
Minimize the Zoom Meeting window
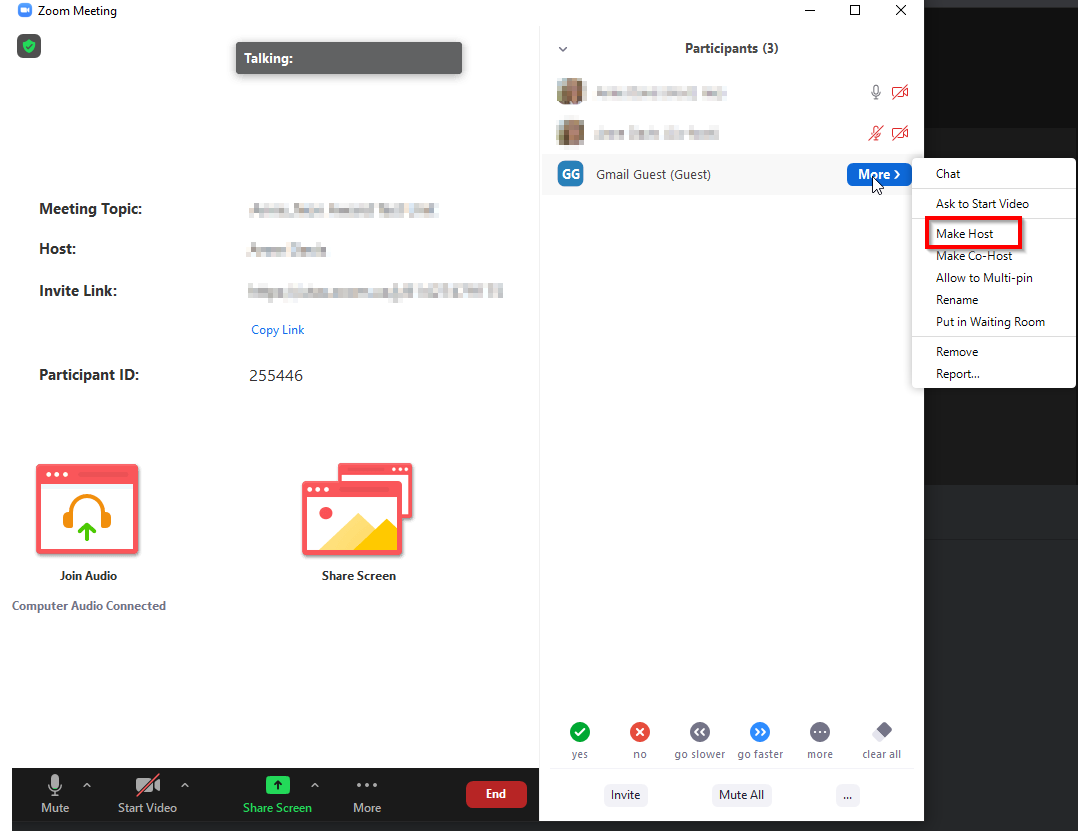pos(810,10)
